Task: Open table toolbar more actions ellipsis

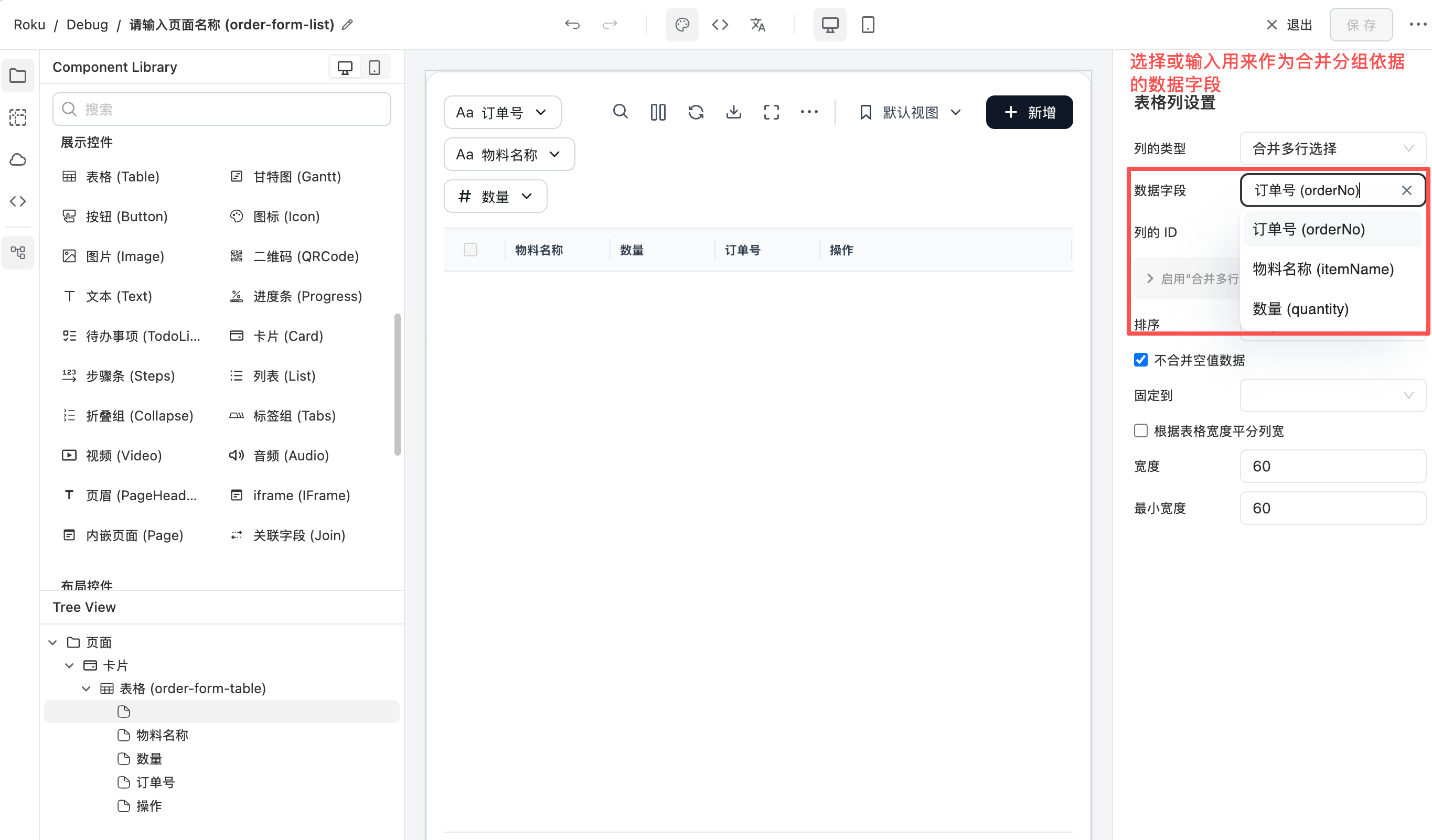Action: pyautogui.click(x=809, y=112)
